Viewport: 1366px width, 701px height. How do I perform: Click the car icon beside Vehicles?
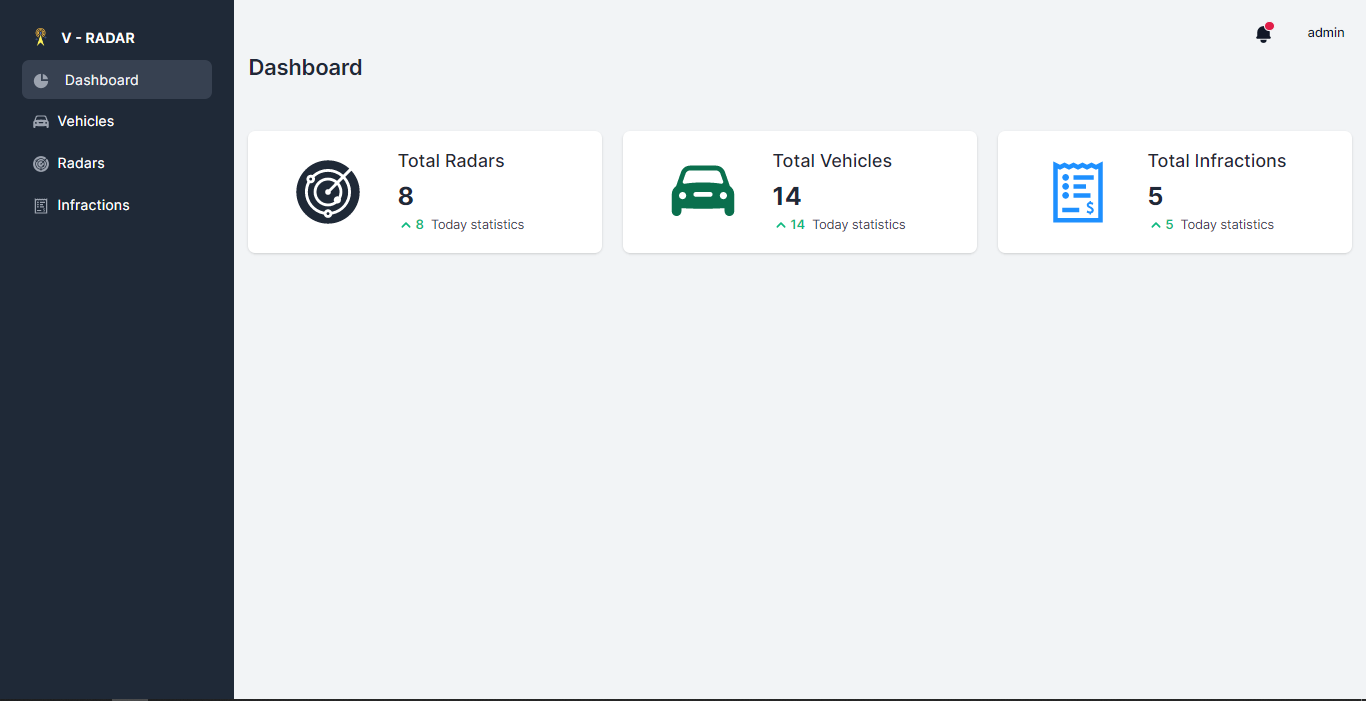pos(40,121)
